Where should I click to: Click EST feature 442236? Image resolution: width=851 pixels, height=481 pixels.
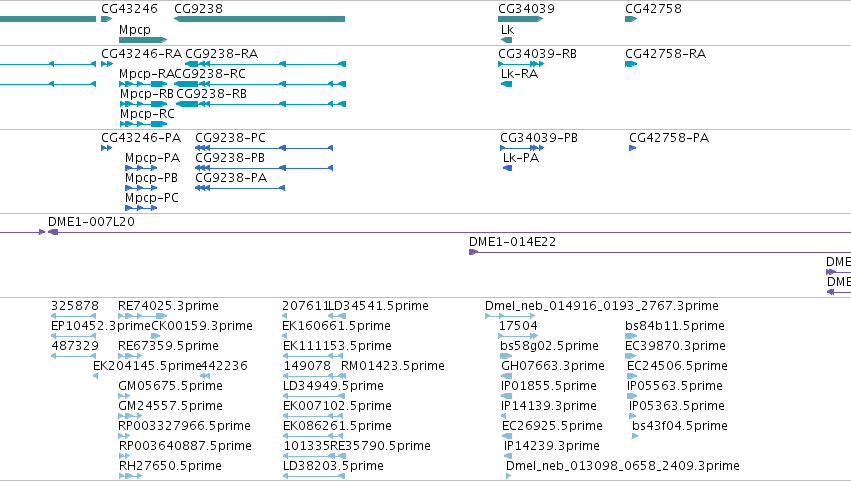pyautogui.click(x=224, y=366)
